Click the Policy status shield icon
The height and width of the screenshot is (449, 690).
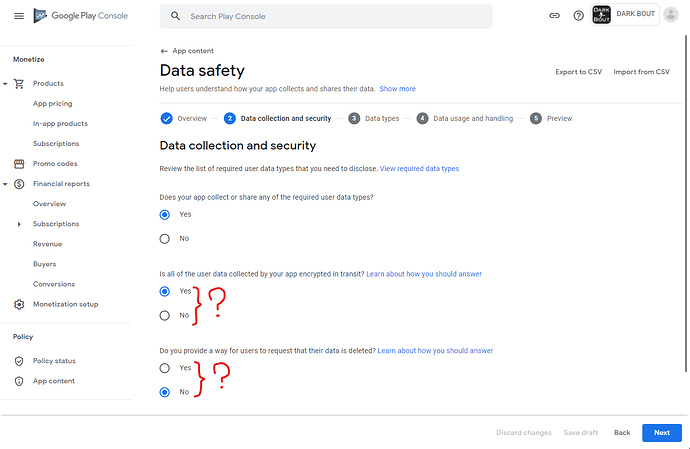pos(19,361)
